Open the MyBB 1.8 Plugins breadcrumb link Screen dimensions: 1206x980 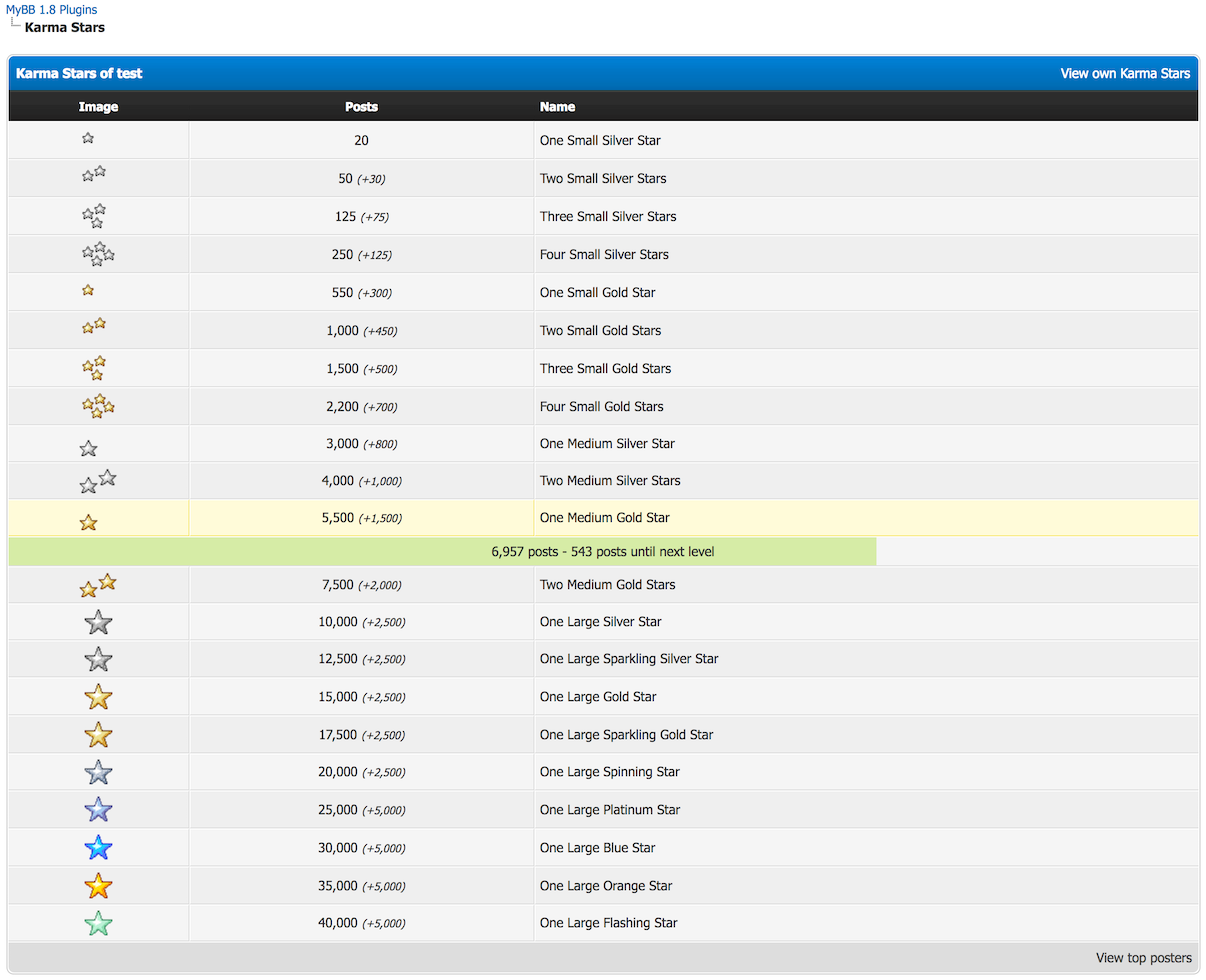pos(51,10)
